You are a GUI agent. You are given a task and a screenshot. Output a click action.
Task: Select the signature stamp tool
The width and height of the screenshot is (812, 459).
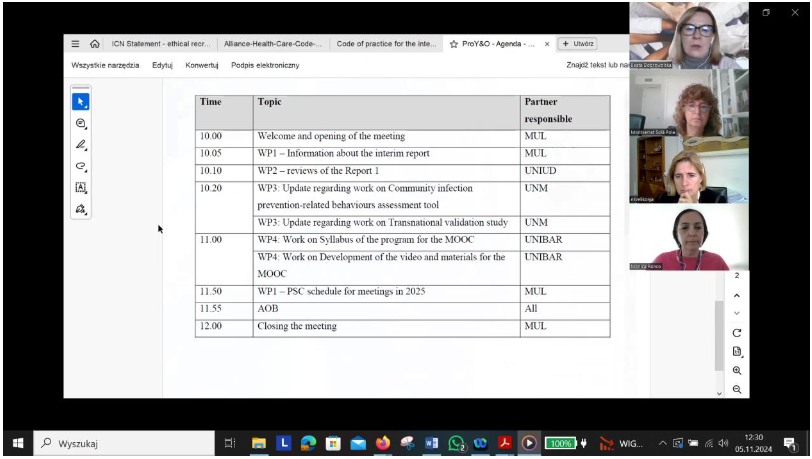click(81, 209)
